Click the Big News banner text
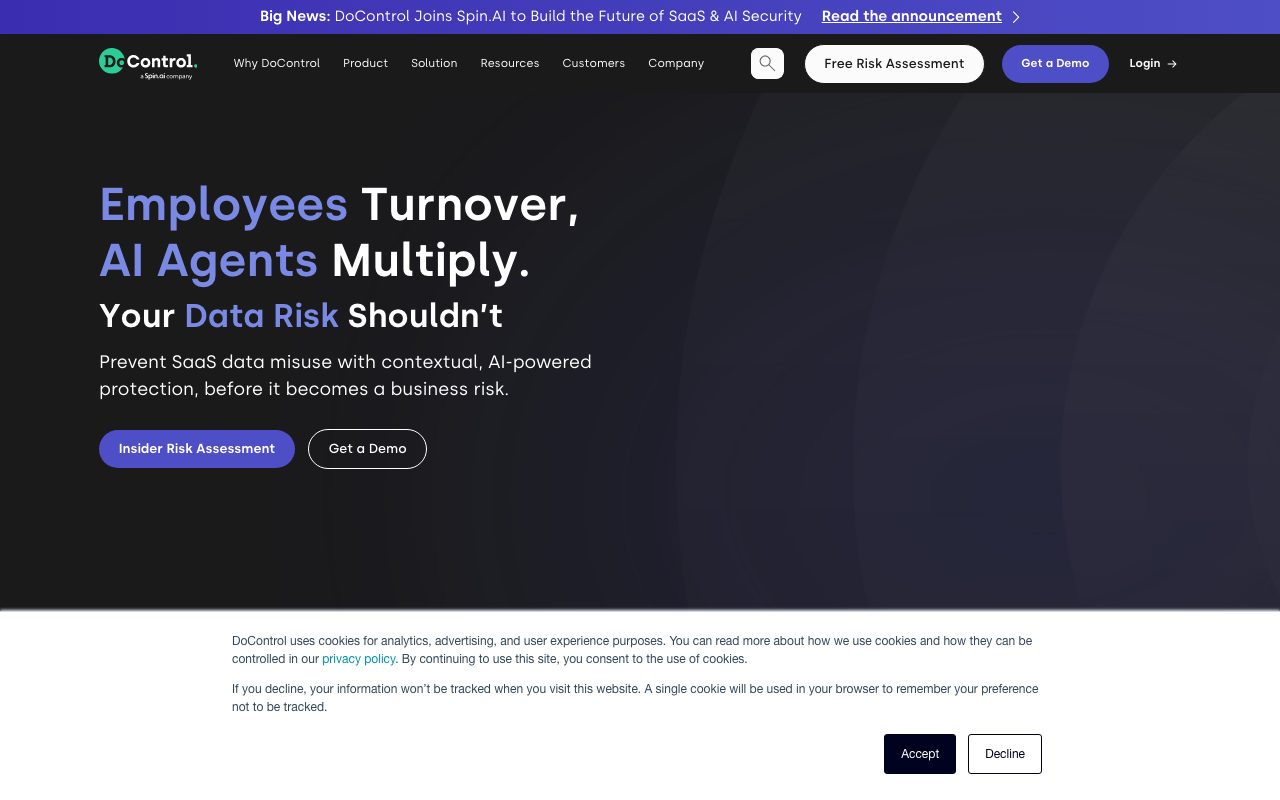Screen dimensions: 1280x800 pos(531,17)
